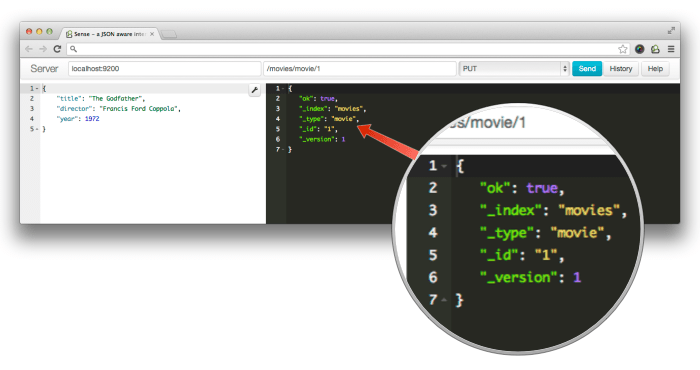Open the Sense extension icon in toolbar
This screenshot has height=370, width=700.
point(655,49)
